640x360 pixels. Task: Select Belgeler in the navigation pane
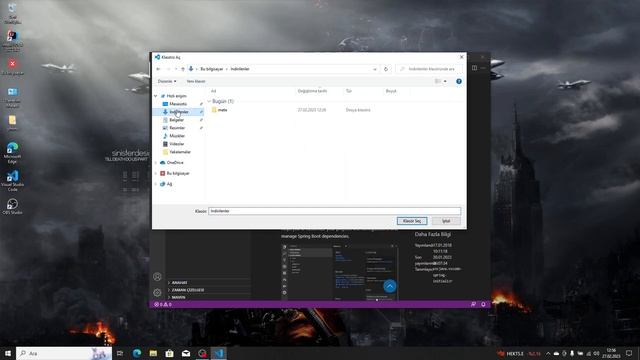tap(177, 120)
